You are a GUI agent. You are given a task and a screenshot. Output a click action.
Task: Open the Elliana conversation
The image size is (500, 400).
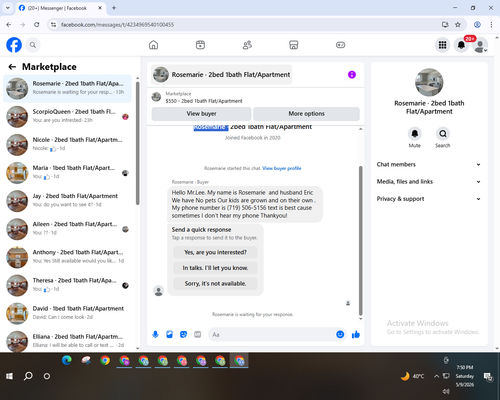pos(67,341)
